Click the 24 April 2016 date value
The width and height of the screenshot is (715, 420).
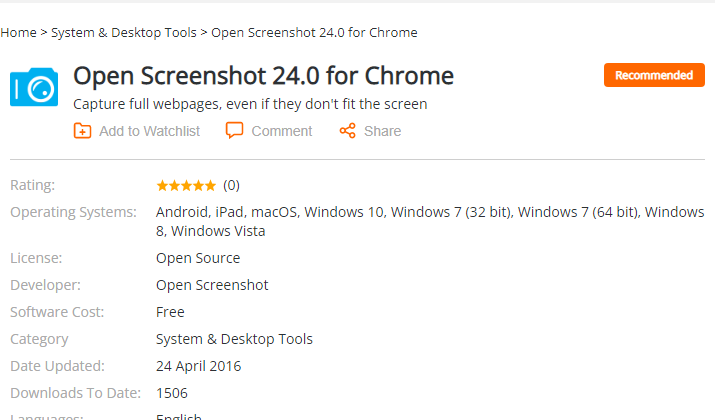coord(198,366)
